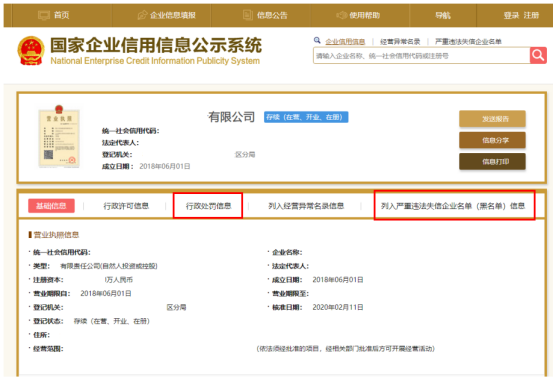Click the small blue magnifier icon
This screenshot has width=554, height=382.
coord(317,40)
